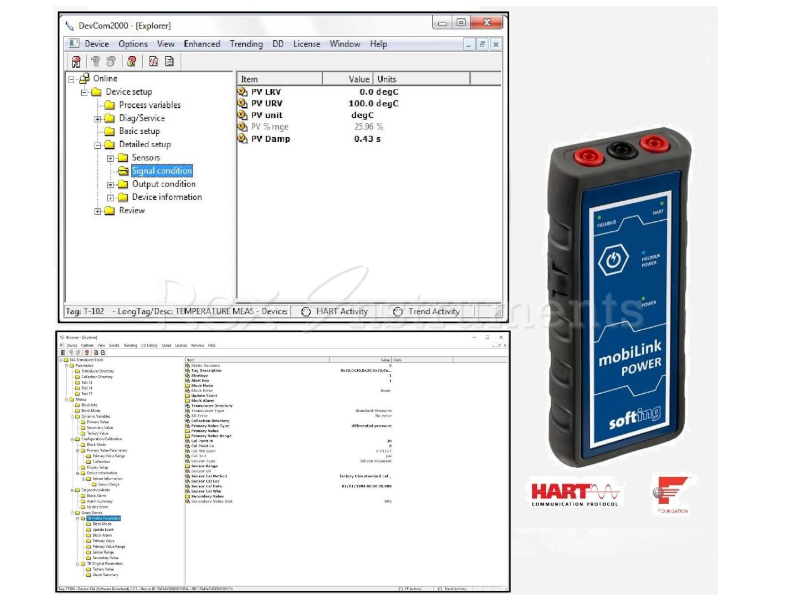This screenshot has width=800, height=600.
Task: Collapse the Online tree root node
Action: [x=71, y=79]
